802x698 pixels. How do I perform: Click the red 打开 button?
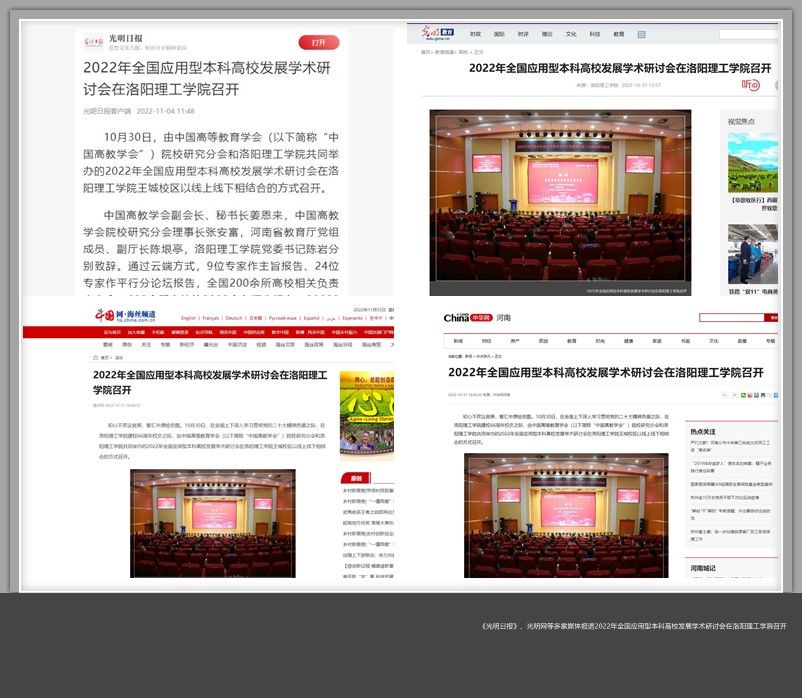[x=318, y=43]
